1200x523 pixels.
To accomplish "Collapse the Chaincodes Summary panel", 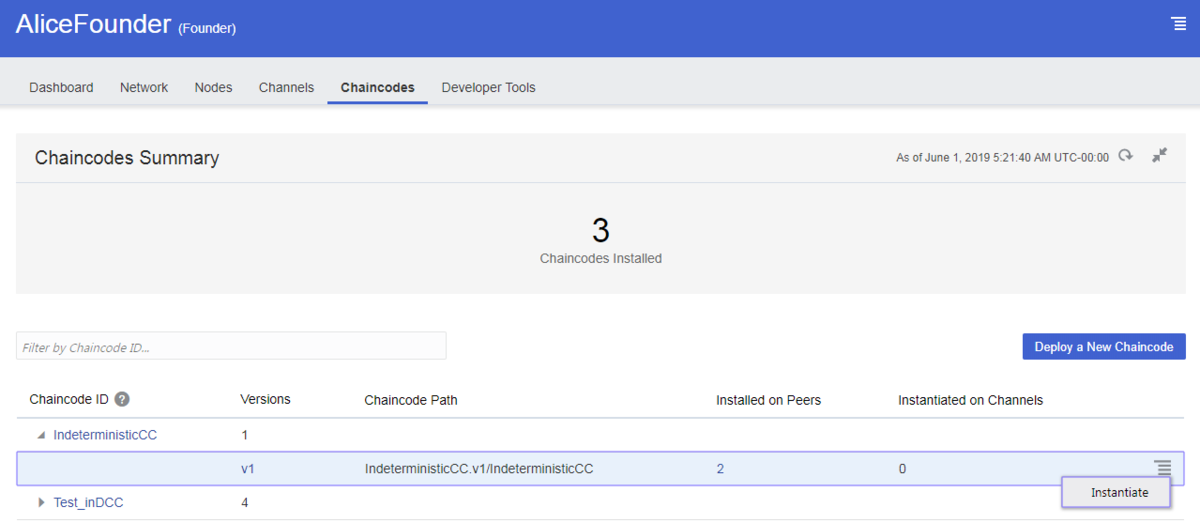I will pos(1159,156).
